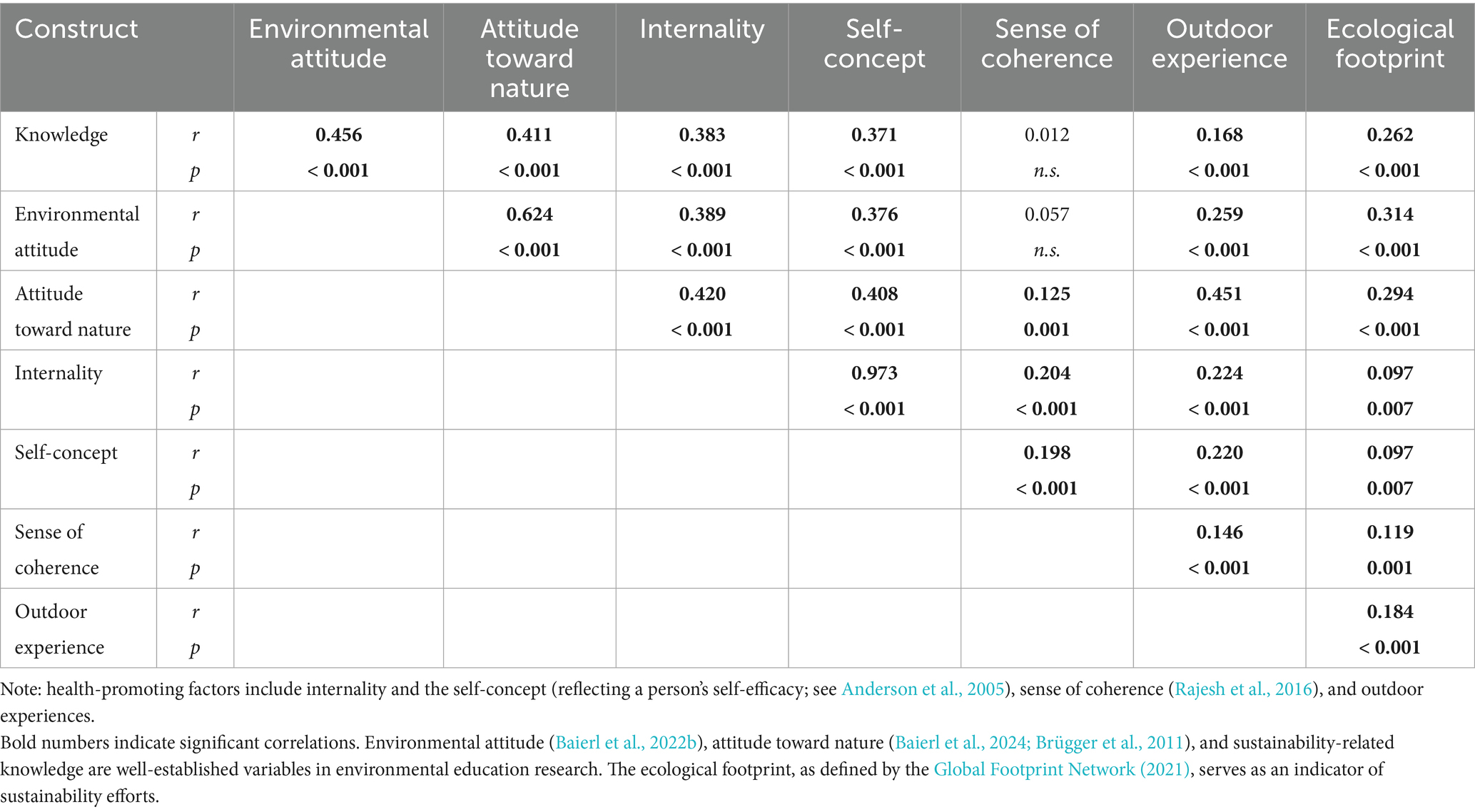Screen dimensions: 1475x812
Task: Click the 0.456 value in Knowledge row
Action: pyautogui.click(x=338, y=135)
